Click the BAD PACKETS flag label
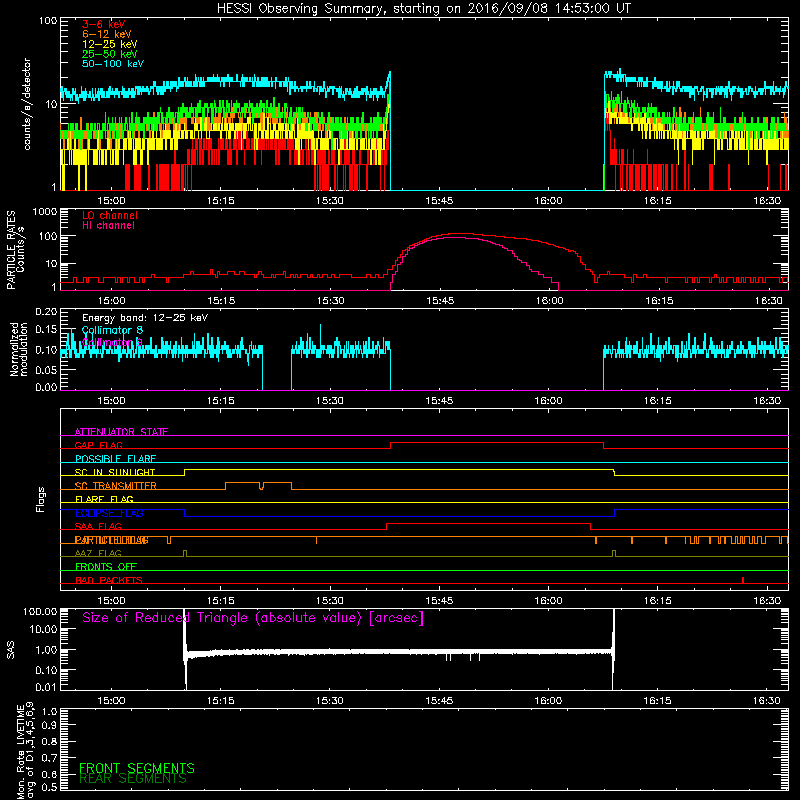This screenshot has width=800, height=800. click(109, 580)
